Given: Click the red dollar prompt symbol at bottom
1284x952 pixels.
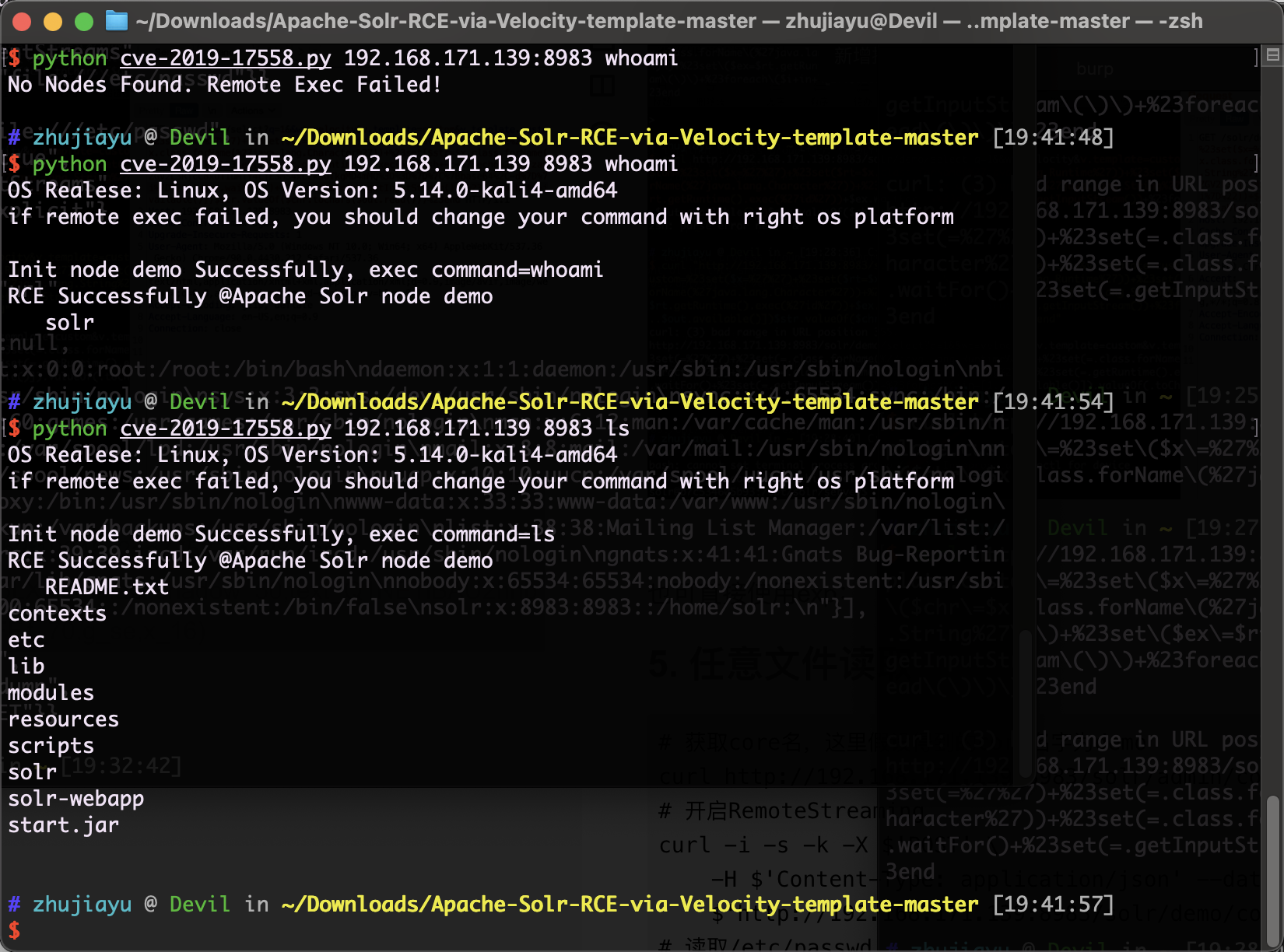Looking at the screenshot, I should [x=13, y=930].
